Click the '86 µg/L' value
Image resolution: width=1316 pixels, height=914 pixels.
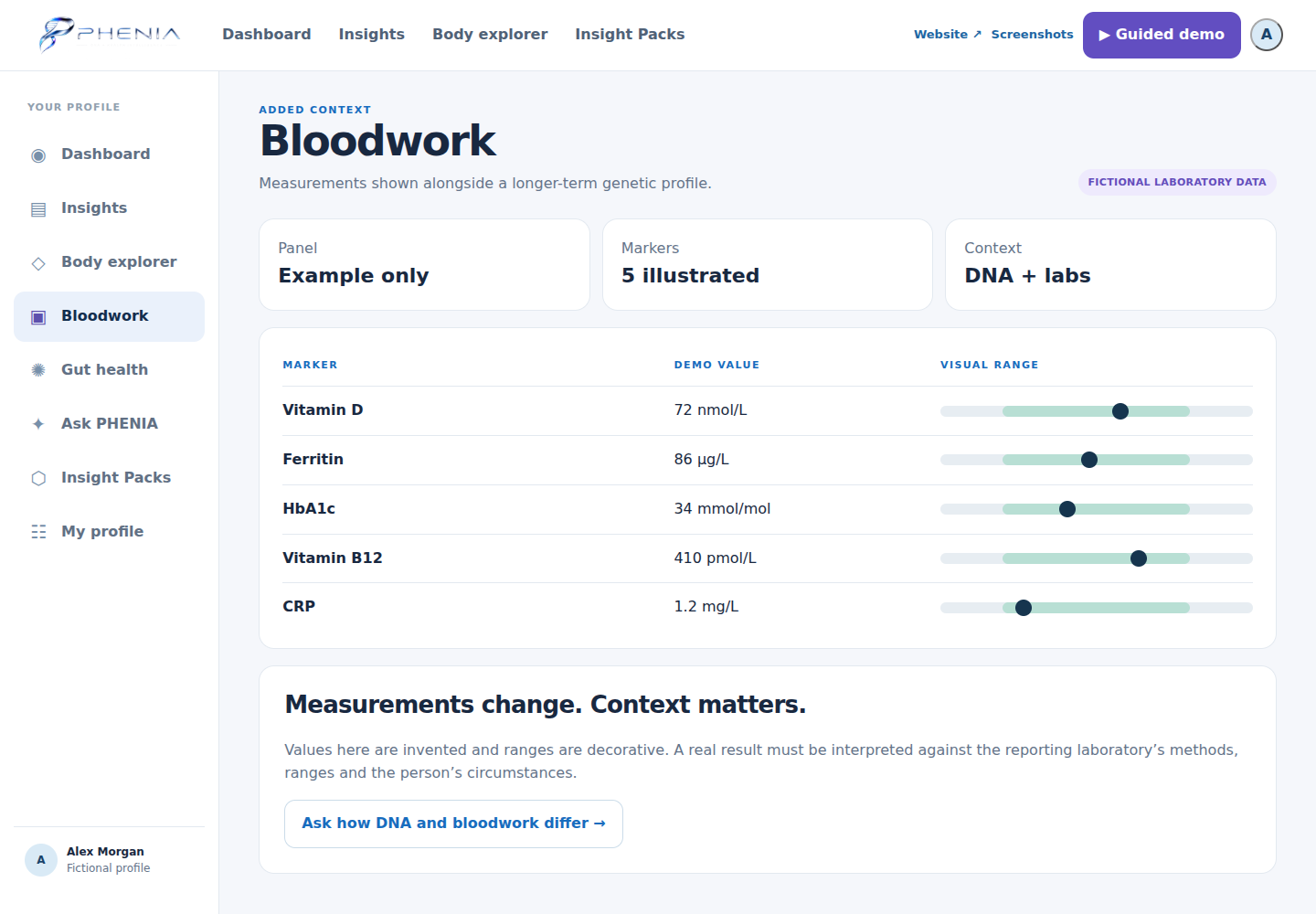[x=702, y=459]
